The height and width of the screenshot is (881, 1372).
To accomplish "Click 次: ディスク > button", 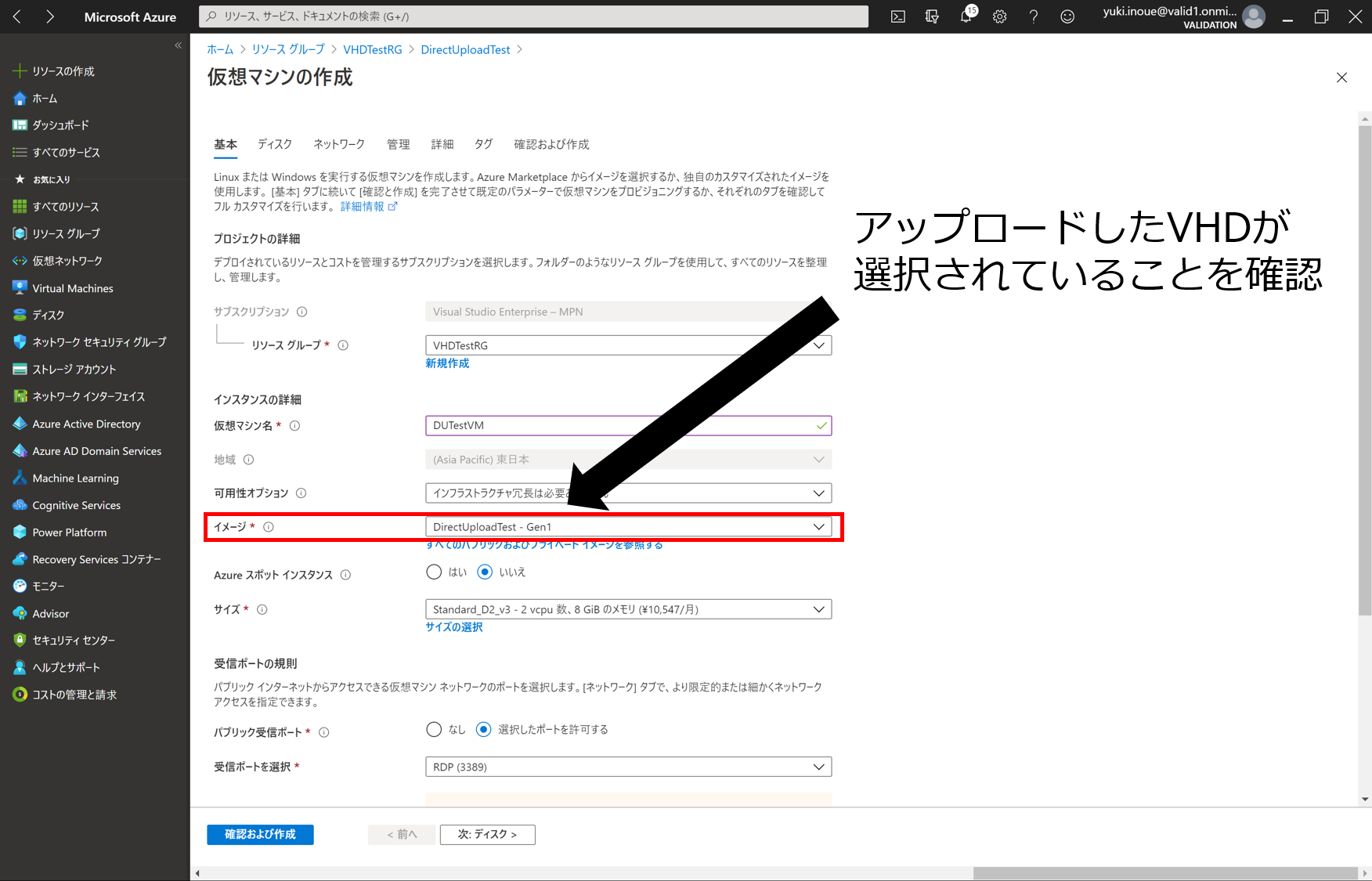I will [487, 835].
